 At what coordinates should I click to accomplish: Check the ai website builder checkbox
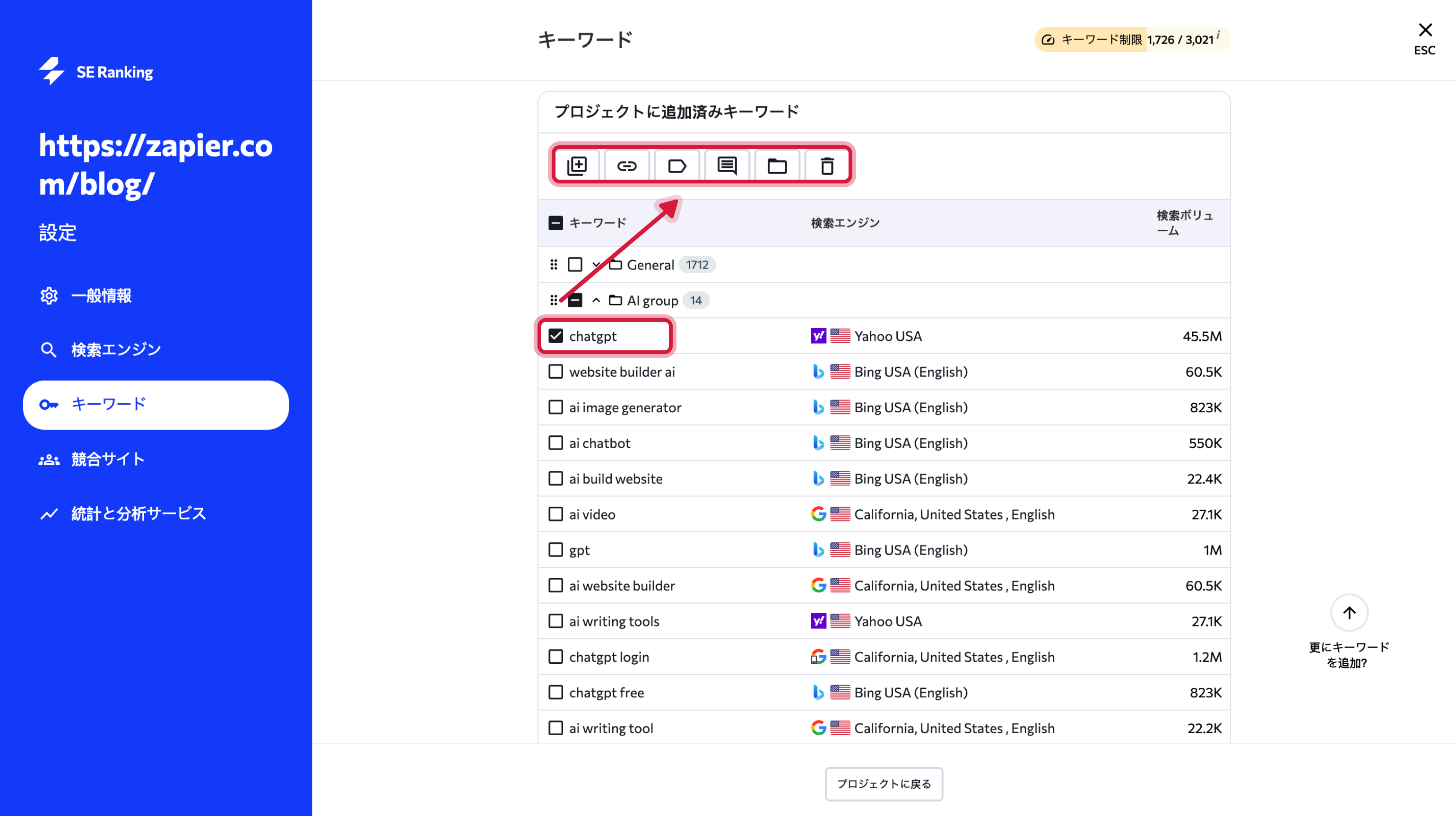click(555, 585)
